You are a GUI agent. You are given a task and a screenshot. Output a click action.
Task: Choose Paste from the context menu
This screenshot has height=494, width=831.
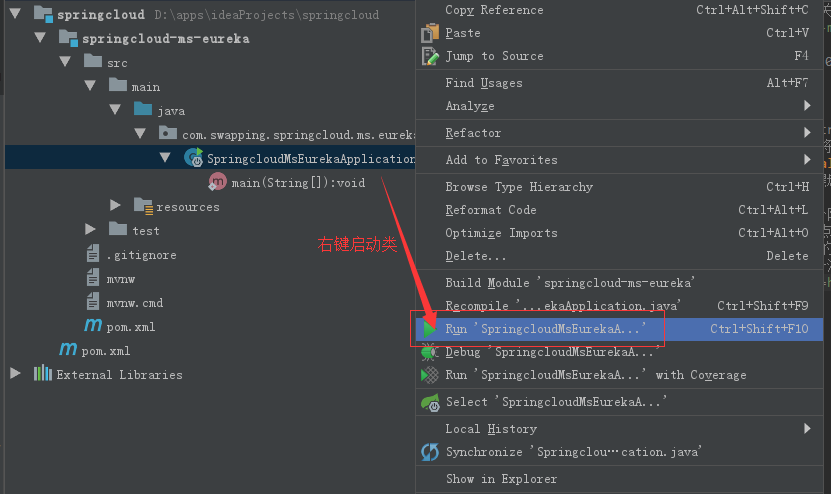coord(619,33)
